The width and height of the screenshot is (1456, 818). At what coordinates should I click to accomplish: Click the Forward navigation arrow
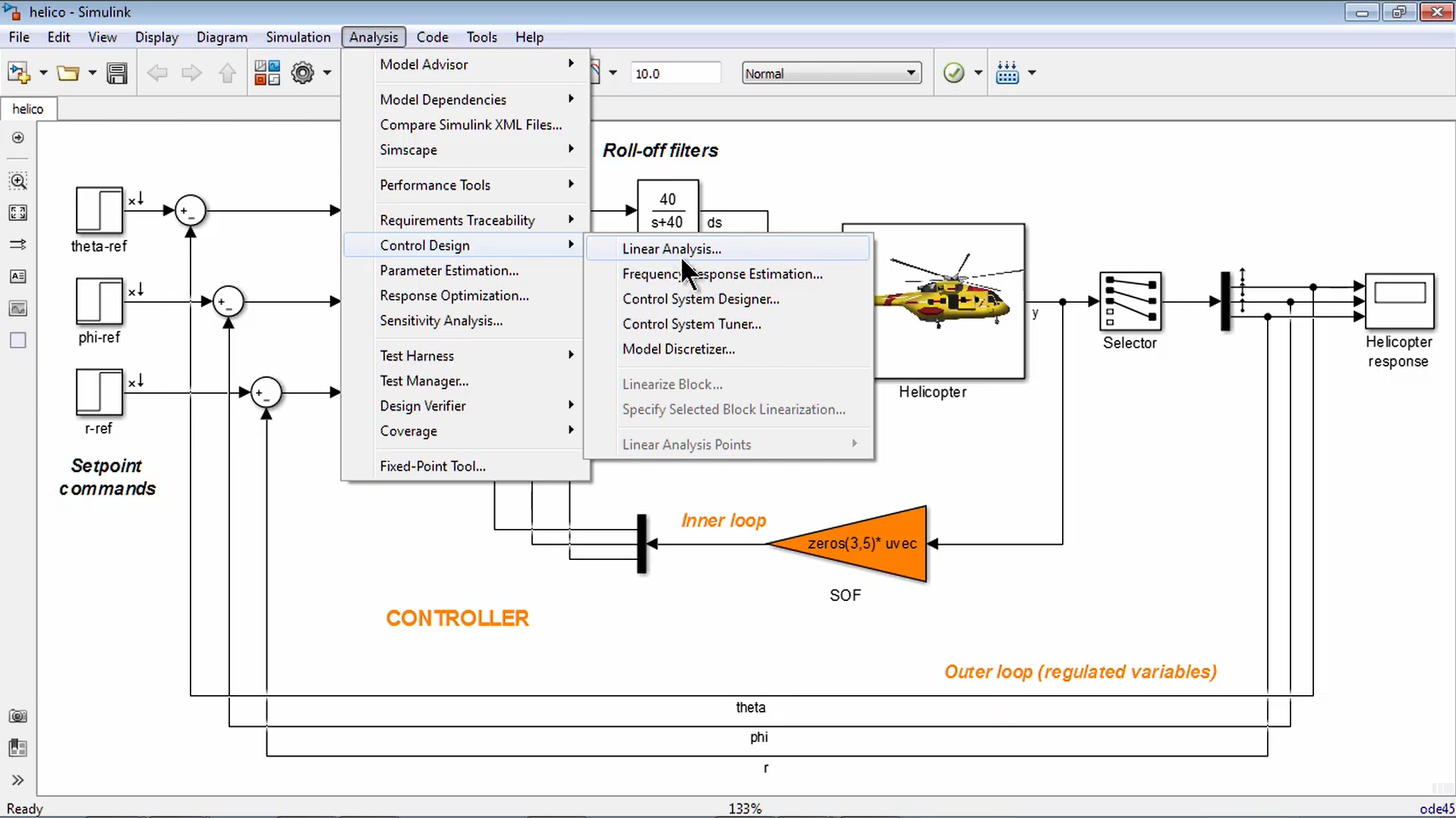(x=192, y=73)
